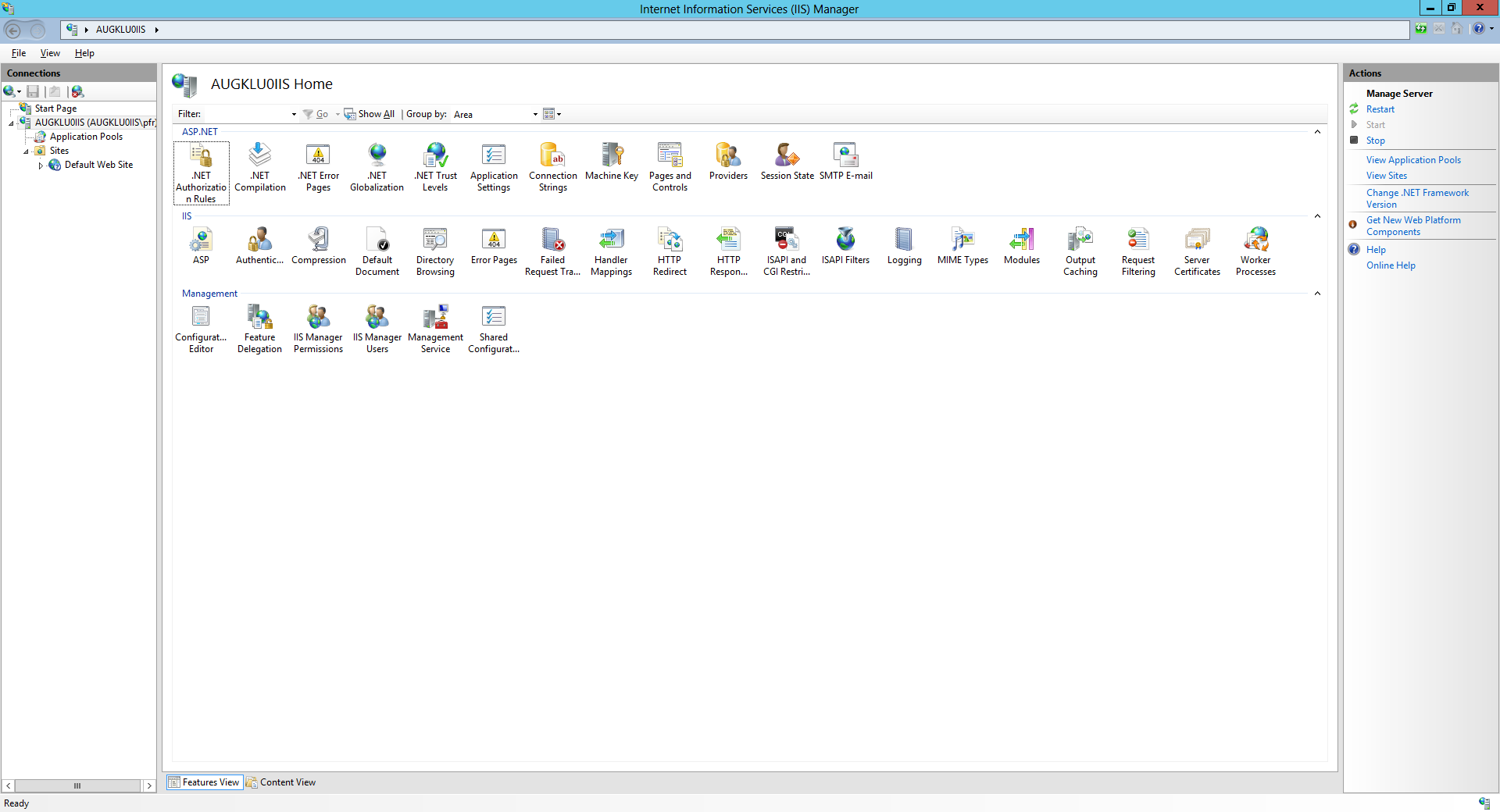Collapse the ASP.NET group section

coord(1317,132)
